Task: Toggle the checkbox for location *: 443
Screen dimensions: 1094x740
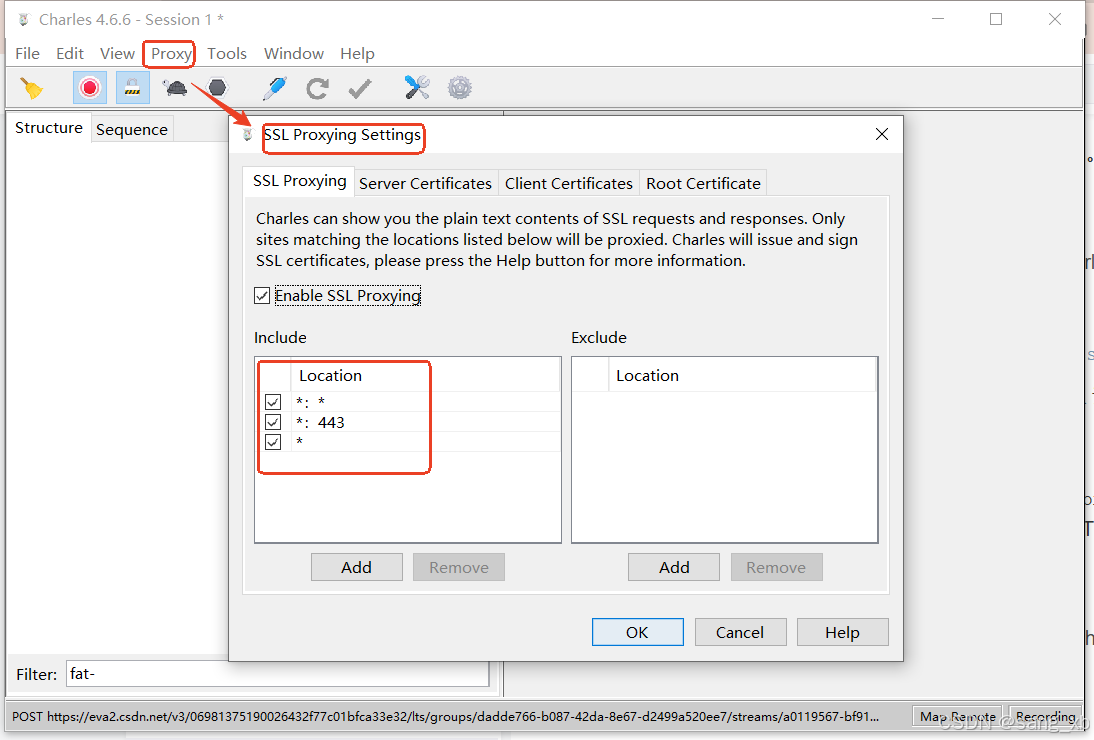Action: coord(273,422)
